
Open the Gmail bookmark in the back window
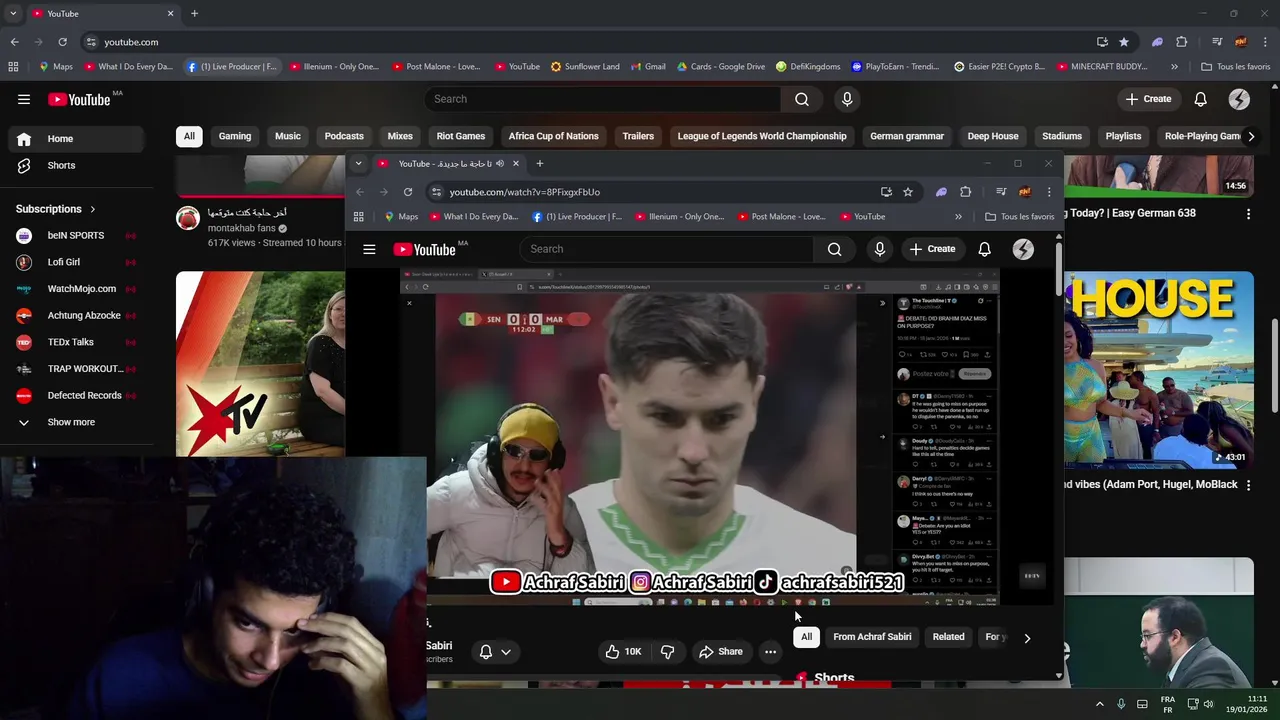647,67
